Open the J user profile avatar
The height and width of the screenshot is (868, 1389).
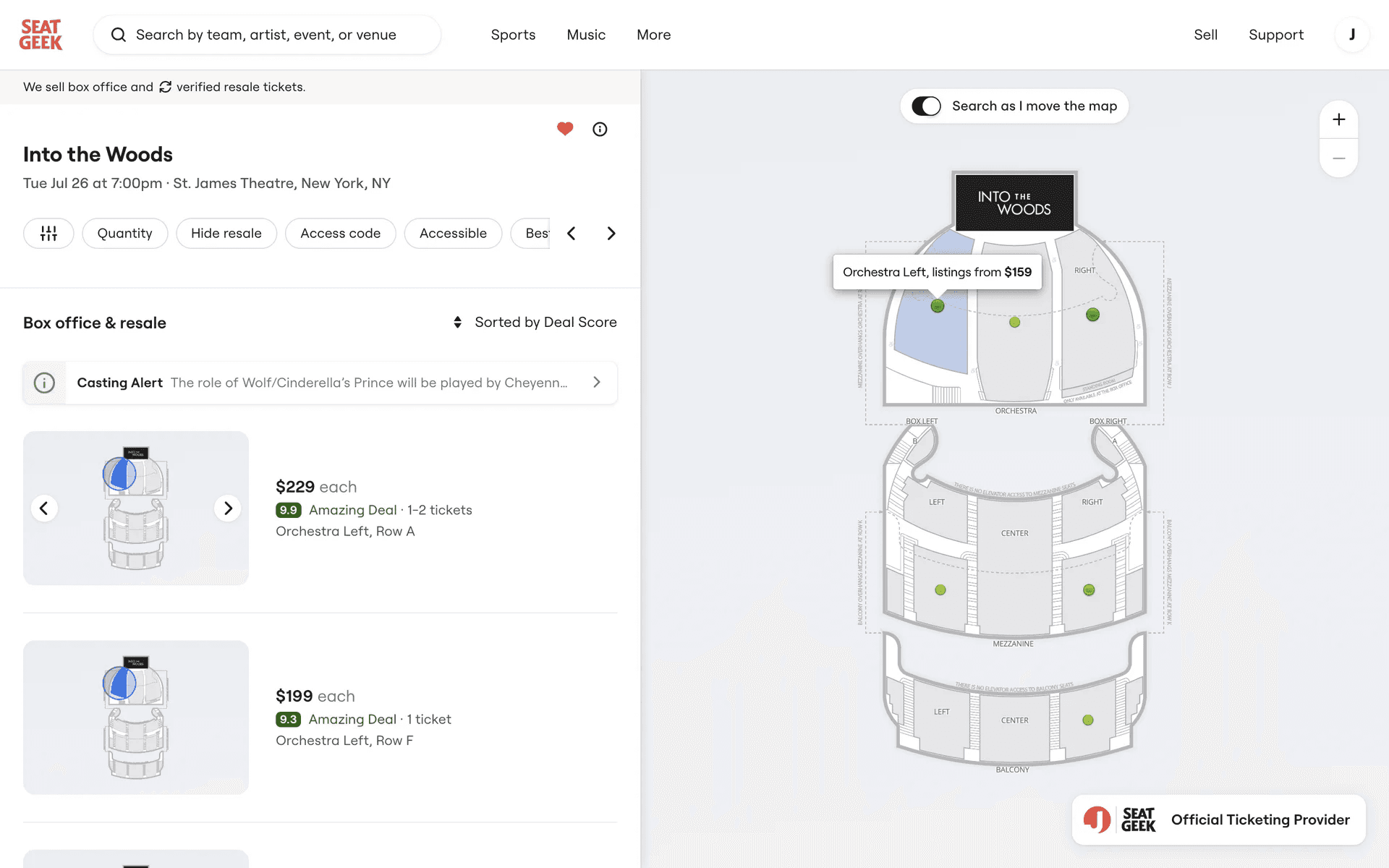(1351, 35)
